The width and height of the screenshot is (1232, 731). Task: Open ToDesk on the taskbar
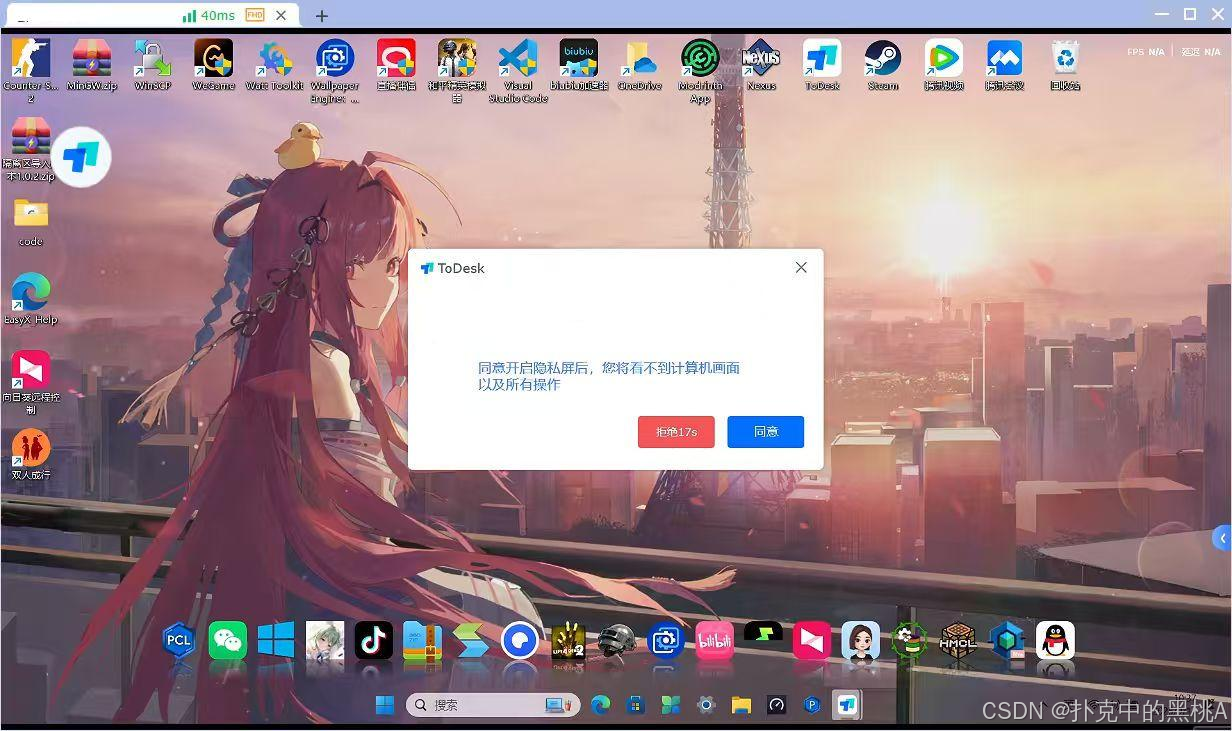[847, 705]
